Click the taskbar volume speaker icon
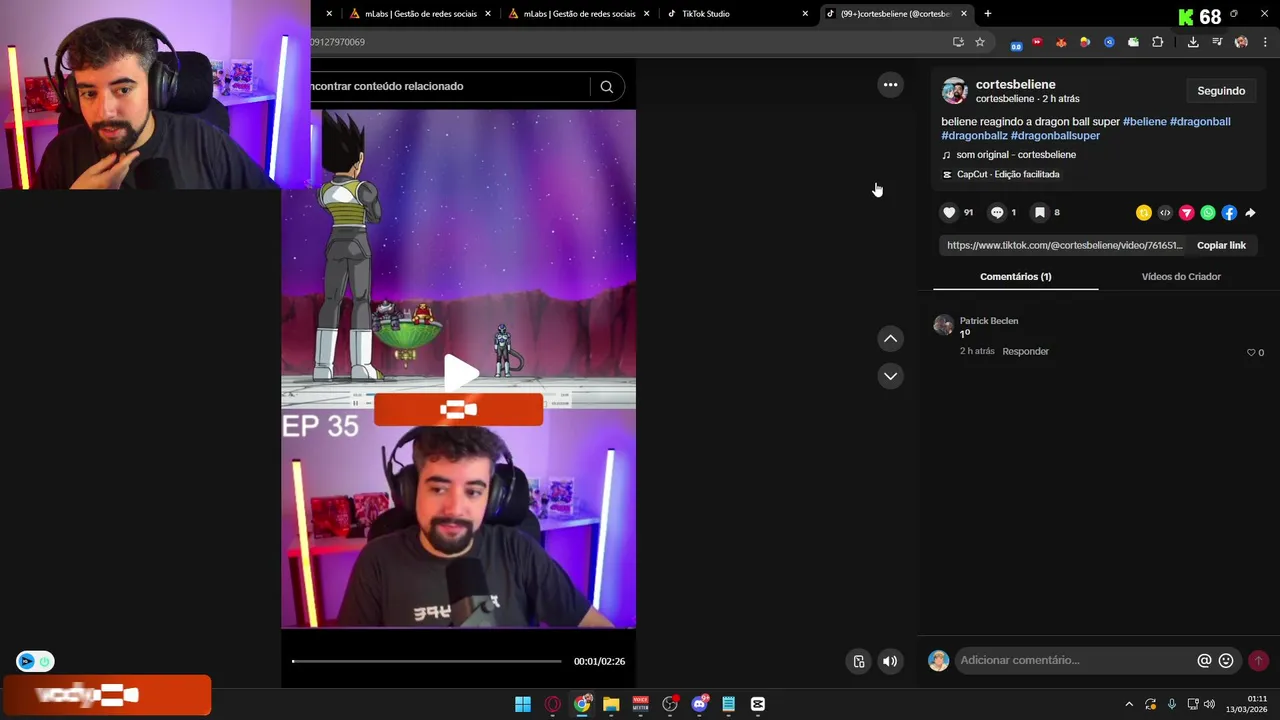This screenshot has width=1280, height=720. click(1210, 704)
